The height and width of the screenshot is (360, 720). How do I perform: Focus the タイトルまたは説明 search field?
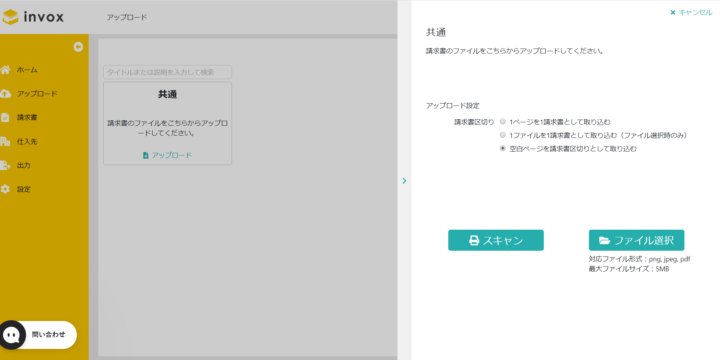pos(167,72)
